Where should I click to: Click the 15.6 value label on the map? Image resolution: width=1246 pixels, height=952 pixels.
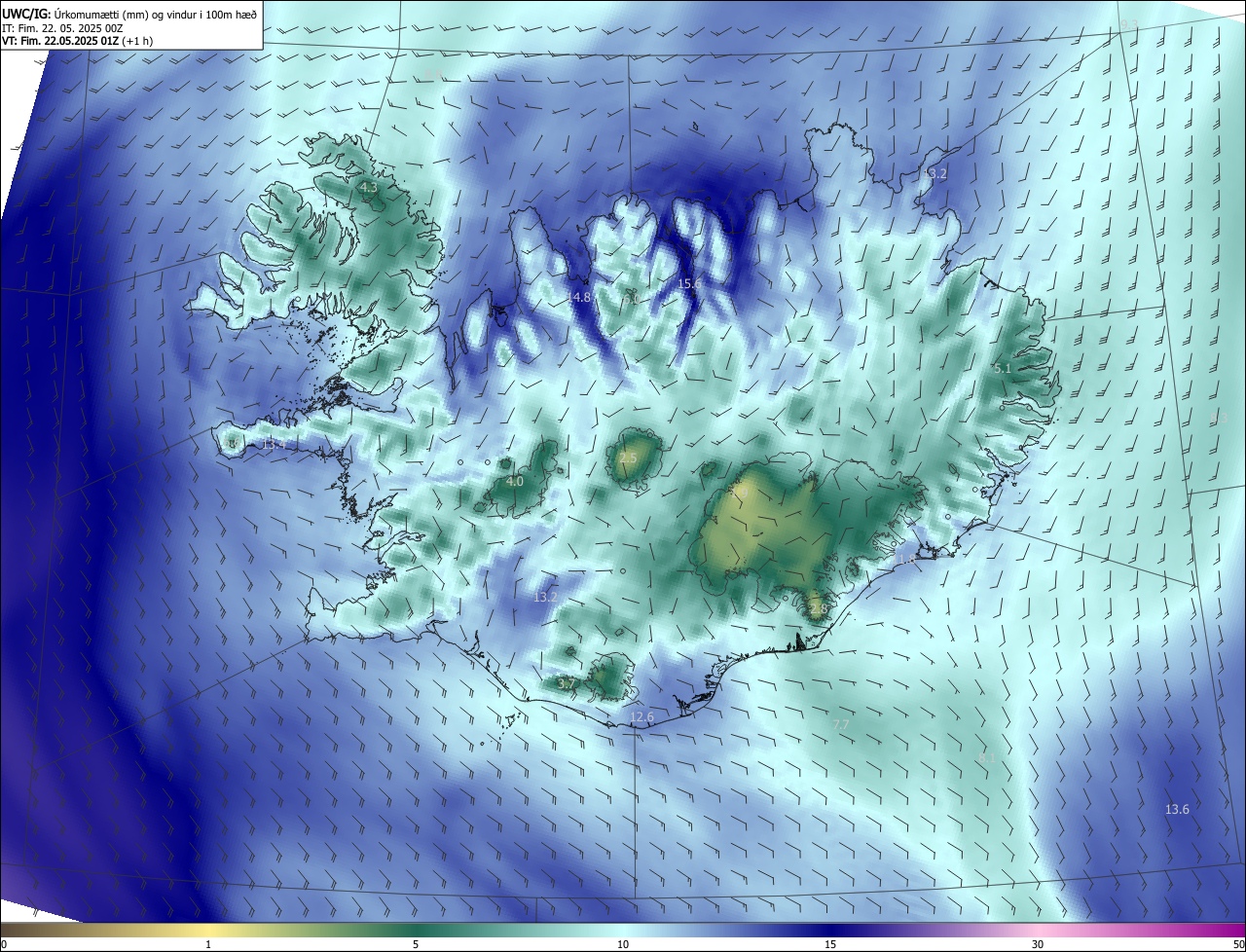click(x=689, y=283)
